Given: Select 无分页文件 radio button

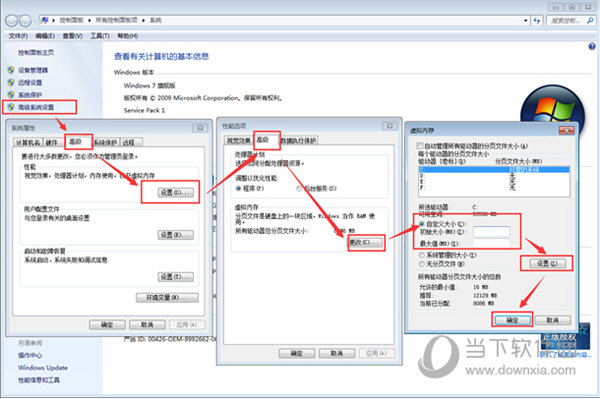Looking at the screenshot, I should point(422,264).
